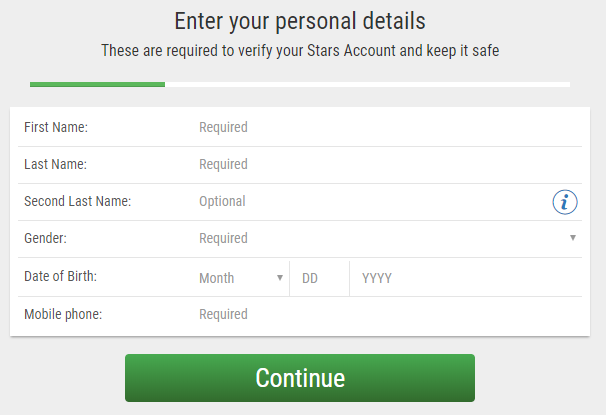This screenshot has width=606, height=415.
Task: Click the info icon beside Second Last Name
Action: coord(565,202)
